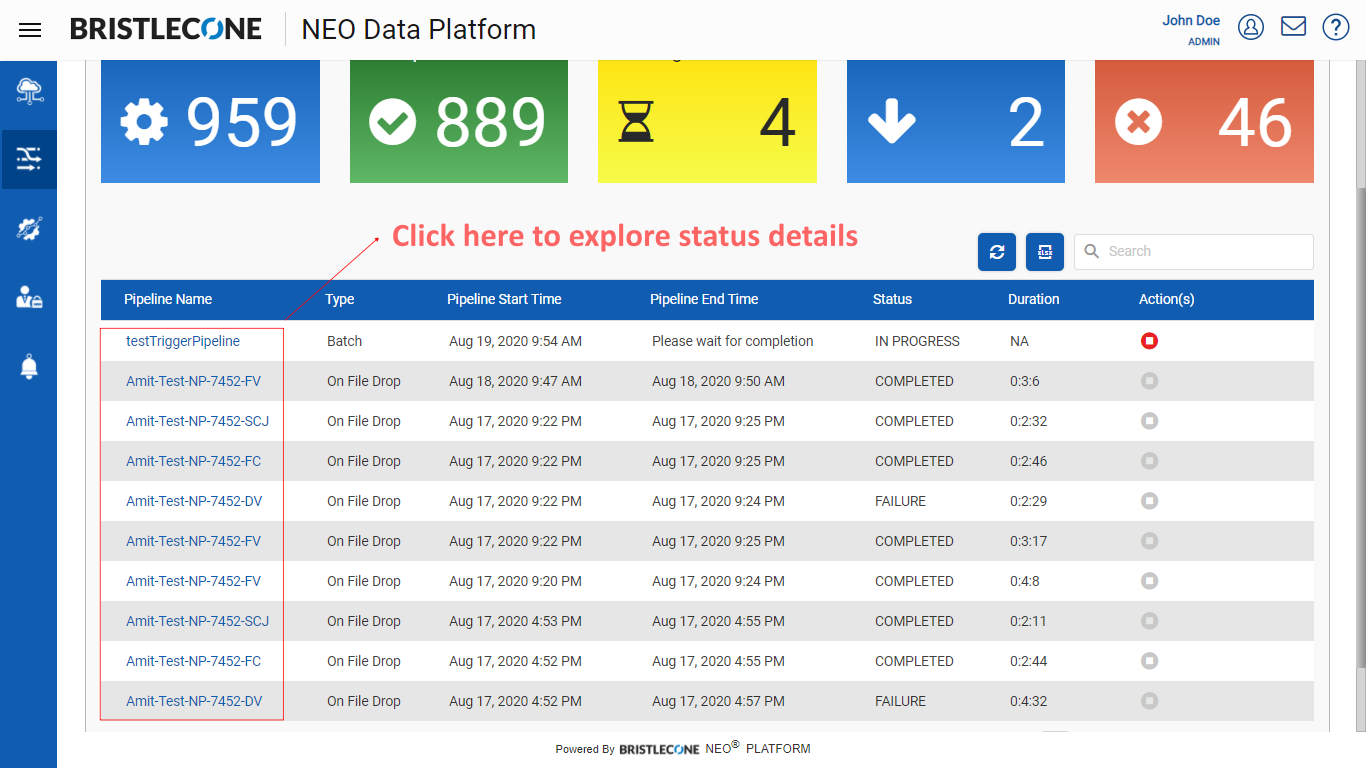Open the notifications bell sidebar icon
Viewport: 1366px width, 768px height.
(29, 367)
